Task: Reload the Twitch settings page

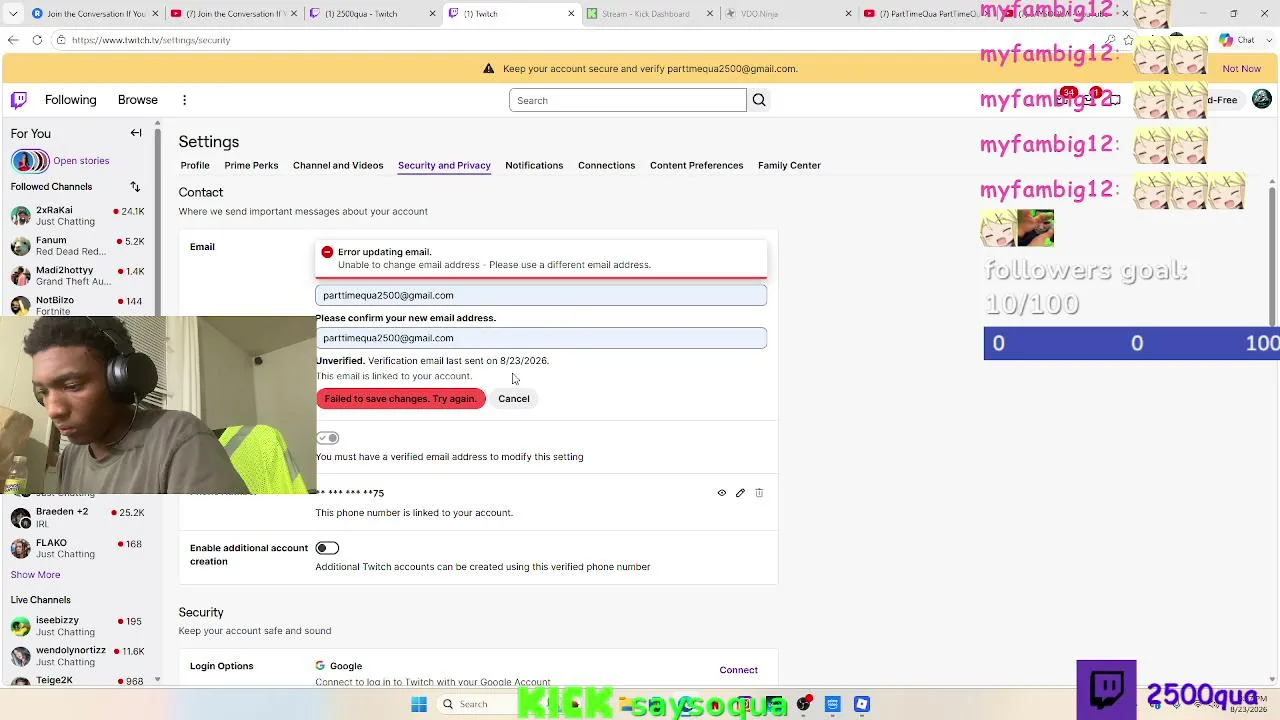Action: pyautogui.click(x=37, y=40)
